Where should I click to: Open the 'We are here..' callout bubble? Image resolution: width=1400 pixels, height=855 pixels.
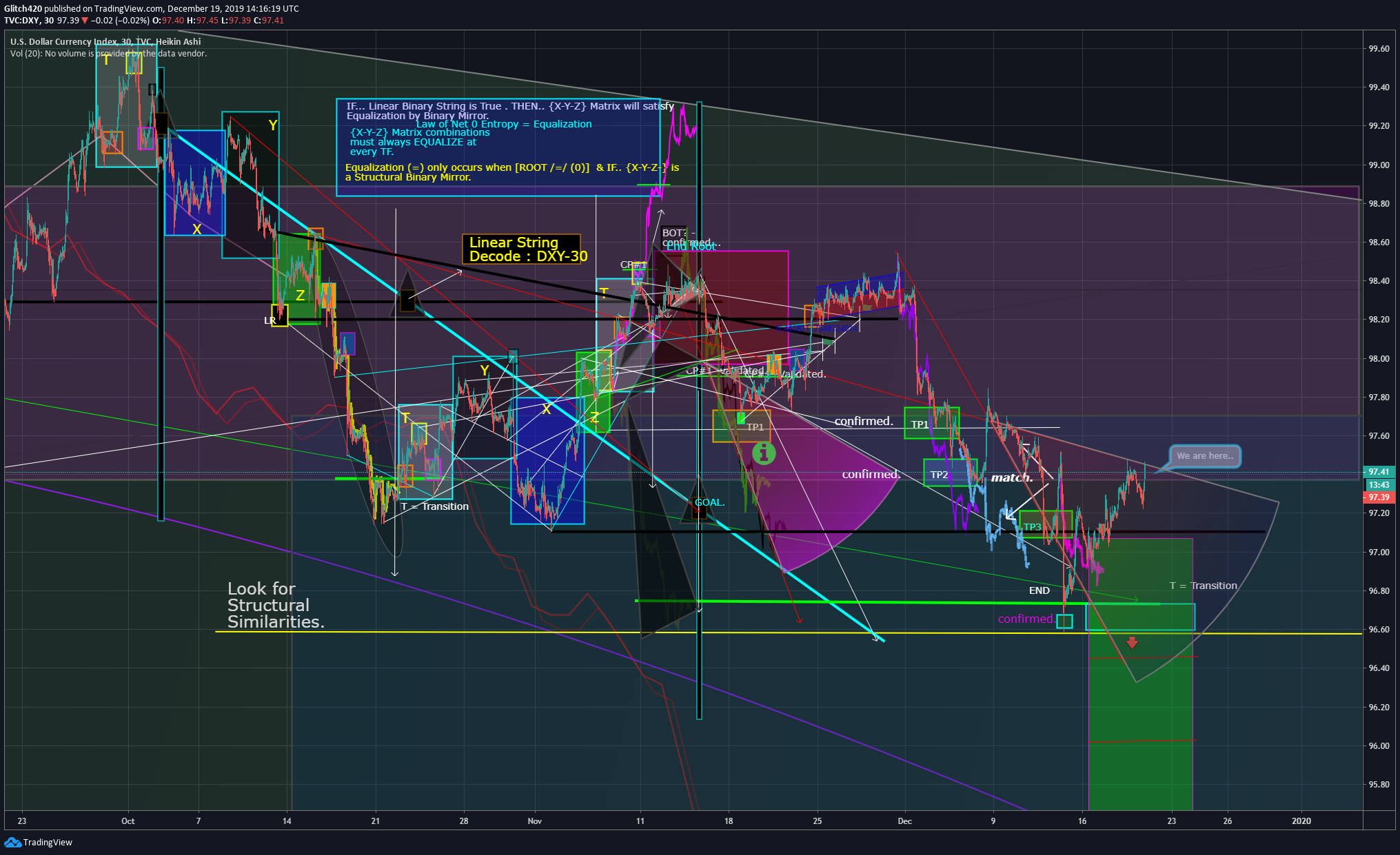click(x=1205, y=456)
